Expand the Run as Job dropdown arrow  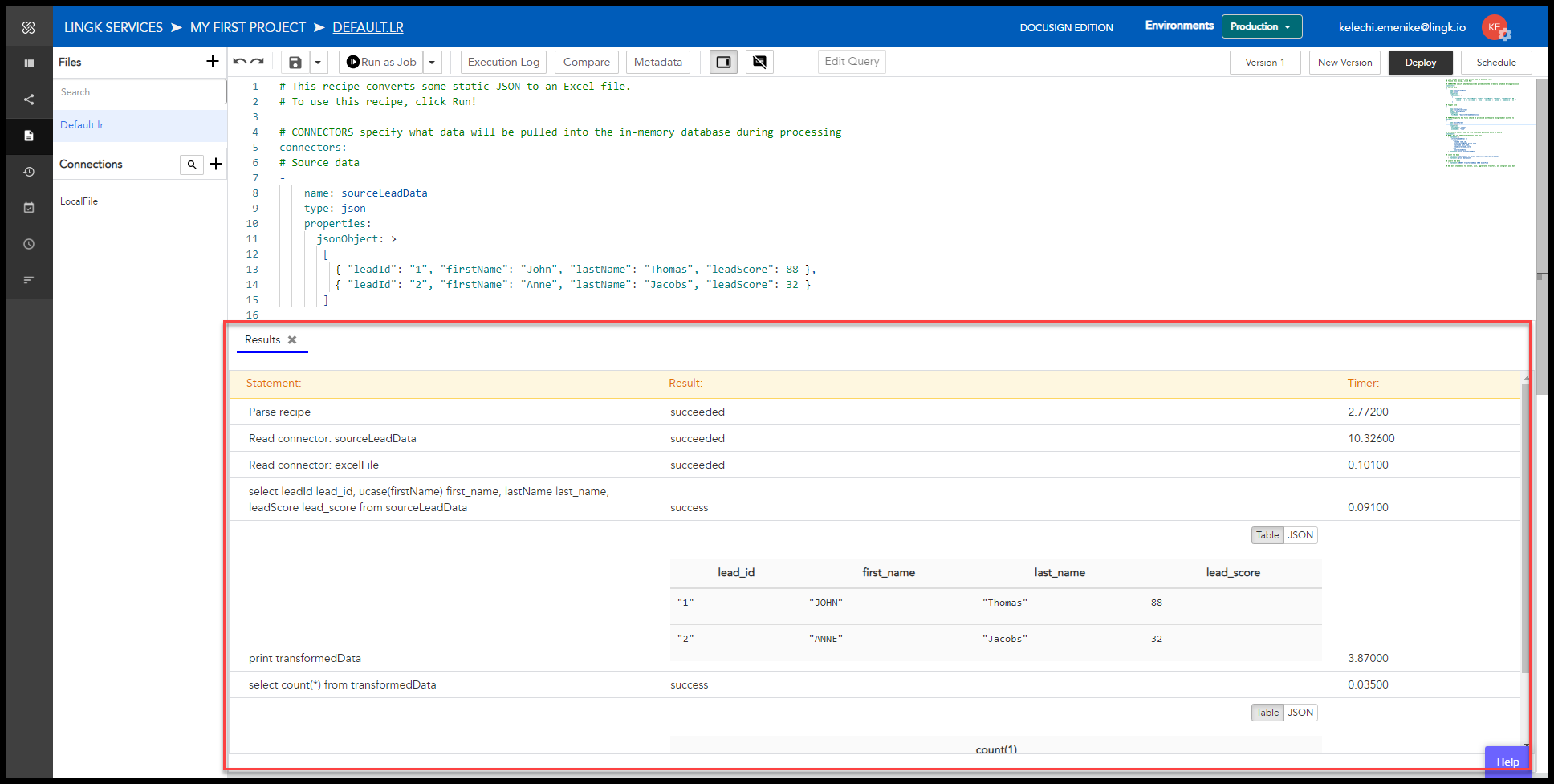click(433, 63)
